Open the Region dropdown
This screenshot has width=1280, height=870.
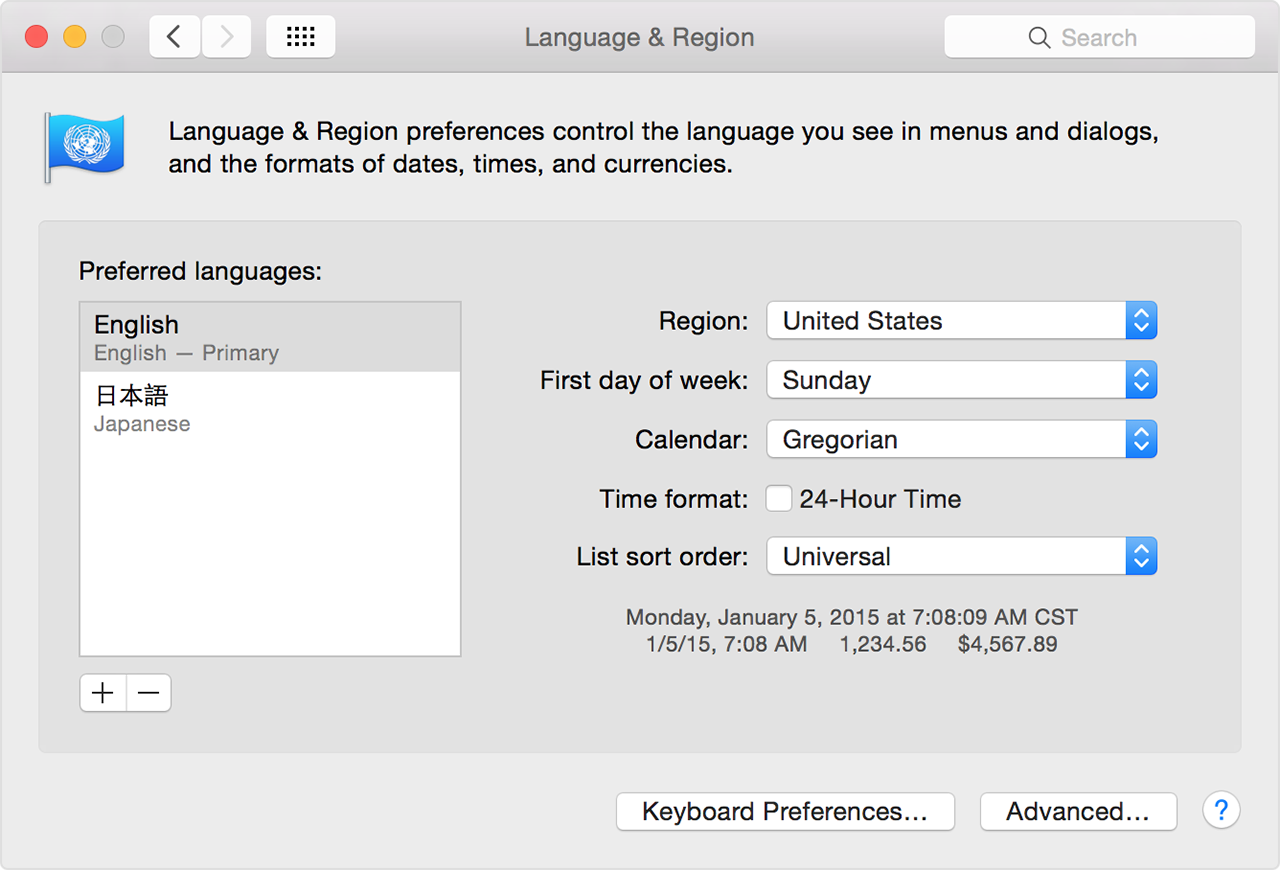tap(961, 321)
